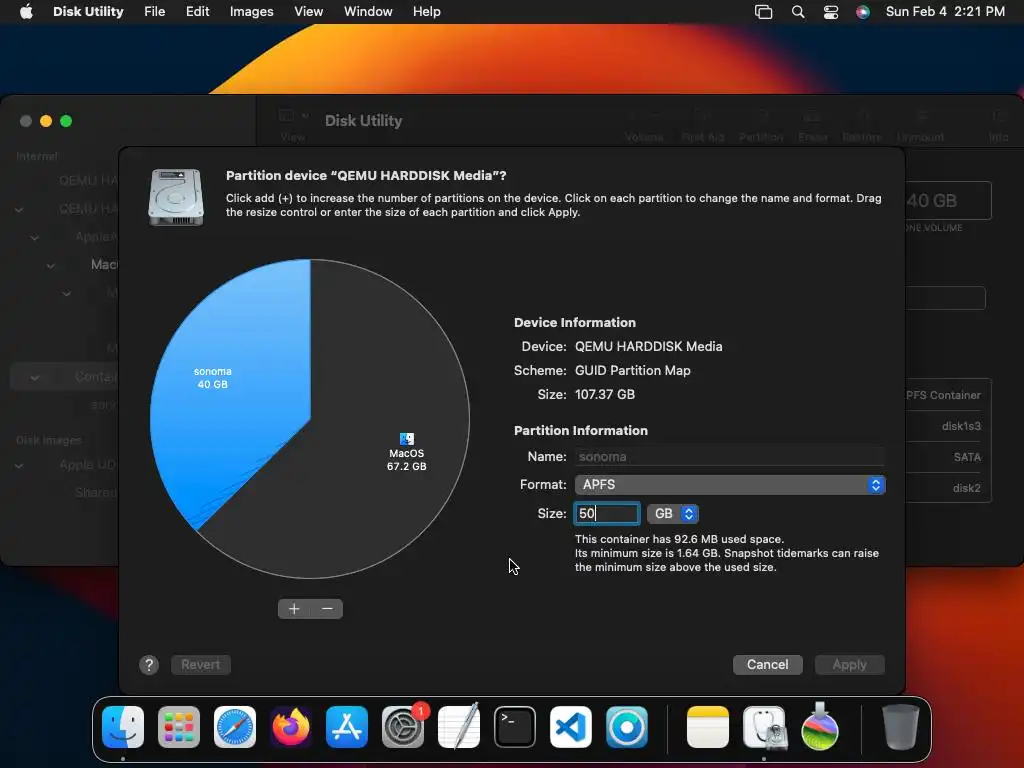This screenshot has width=1024, height=768.
Task: Open Disk Utility from the Dock
Action: coord(764,727)
